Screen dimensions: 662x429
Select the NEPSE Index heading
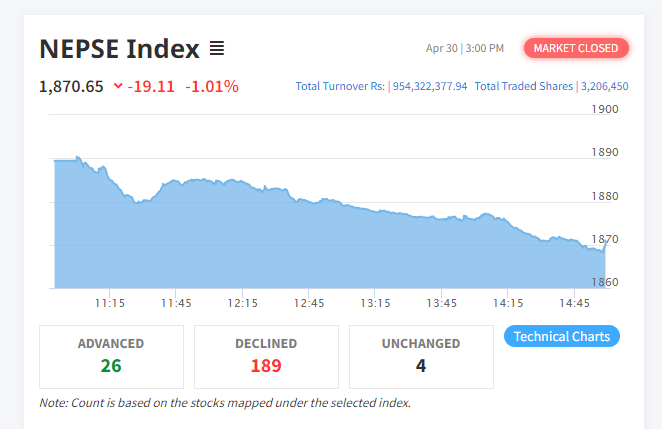tap(119, 48)
